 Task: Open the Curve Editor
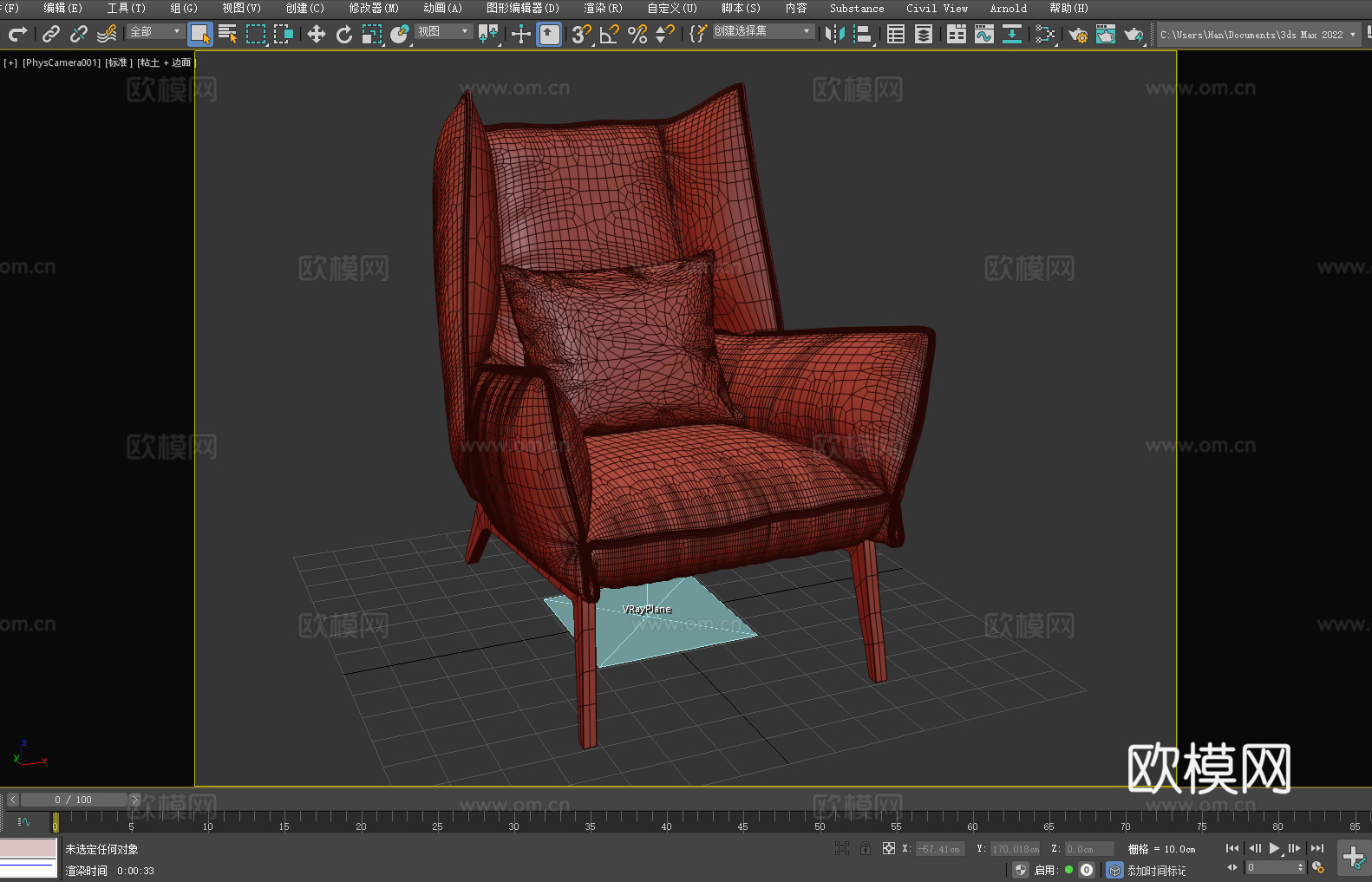984,34
